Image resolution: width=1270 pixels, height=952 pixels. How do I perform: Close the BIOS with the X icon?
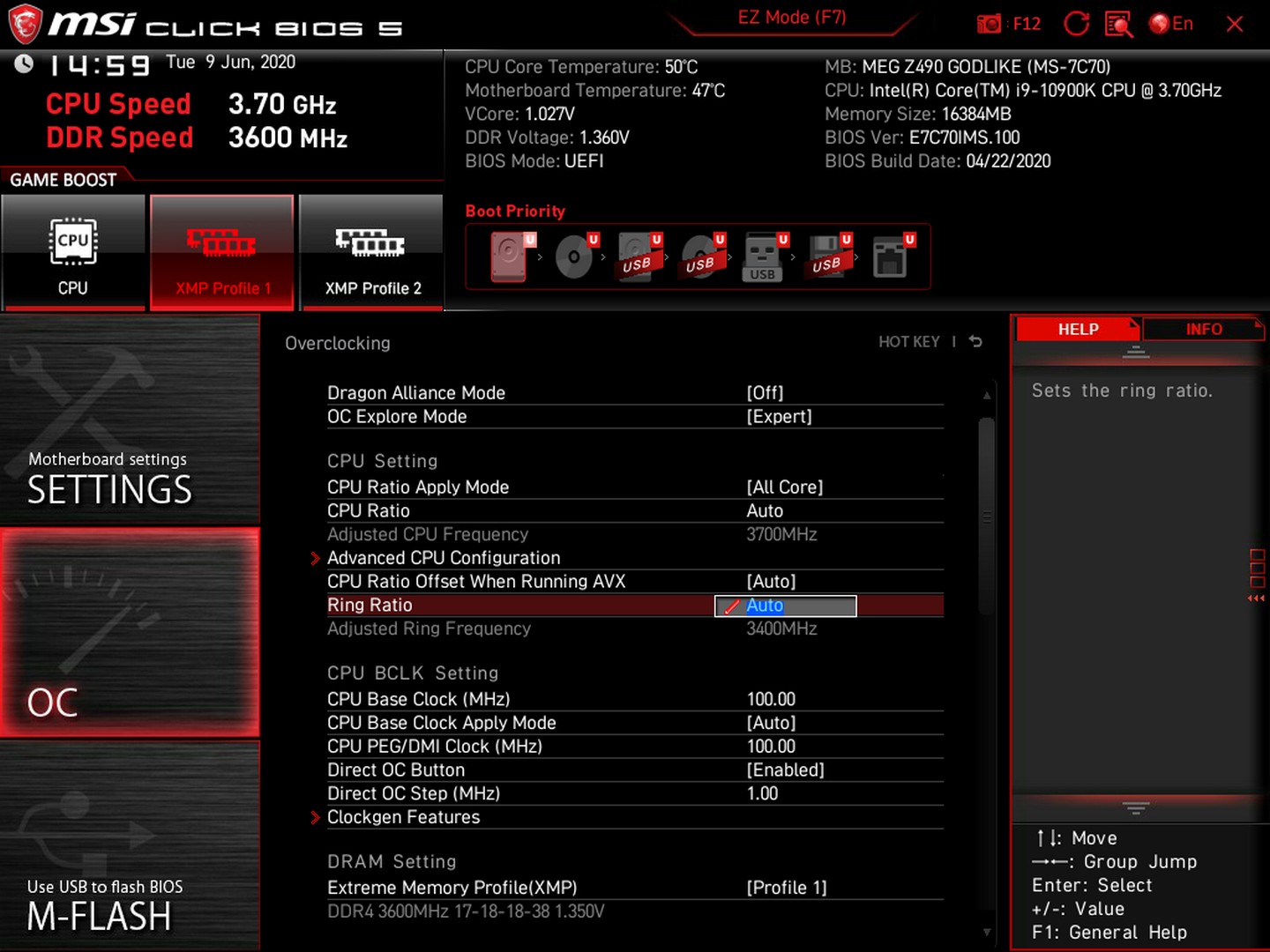(x=1235, y=24)
